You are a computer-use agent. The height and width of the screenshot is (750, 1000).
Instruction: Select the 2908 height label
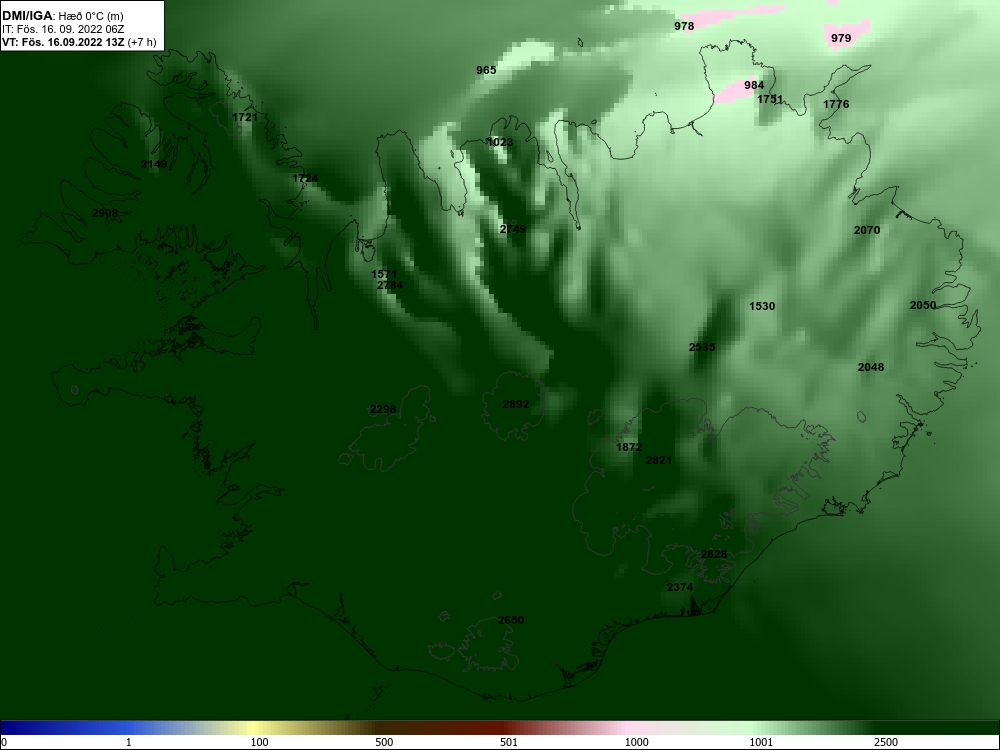tap(105, 213)
